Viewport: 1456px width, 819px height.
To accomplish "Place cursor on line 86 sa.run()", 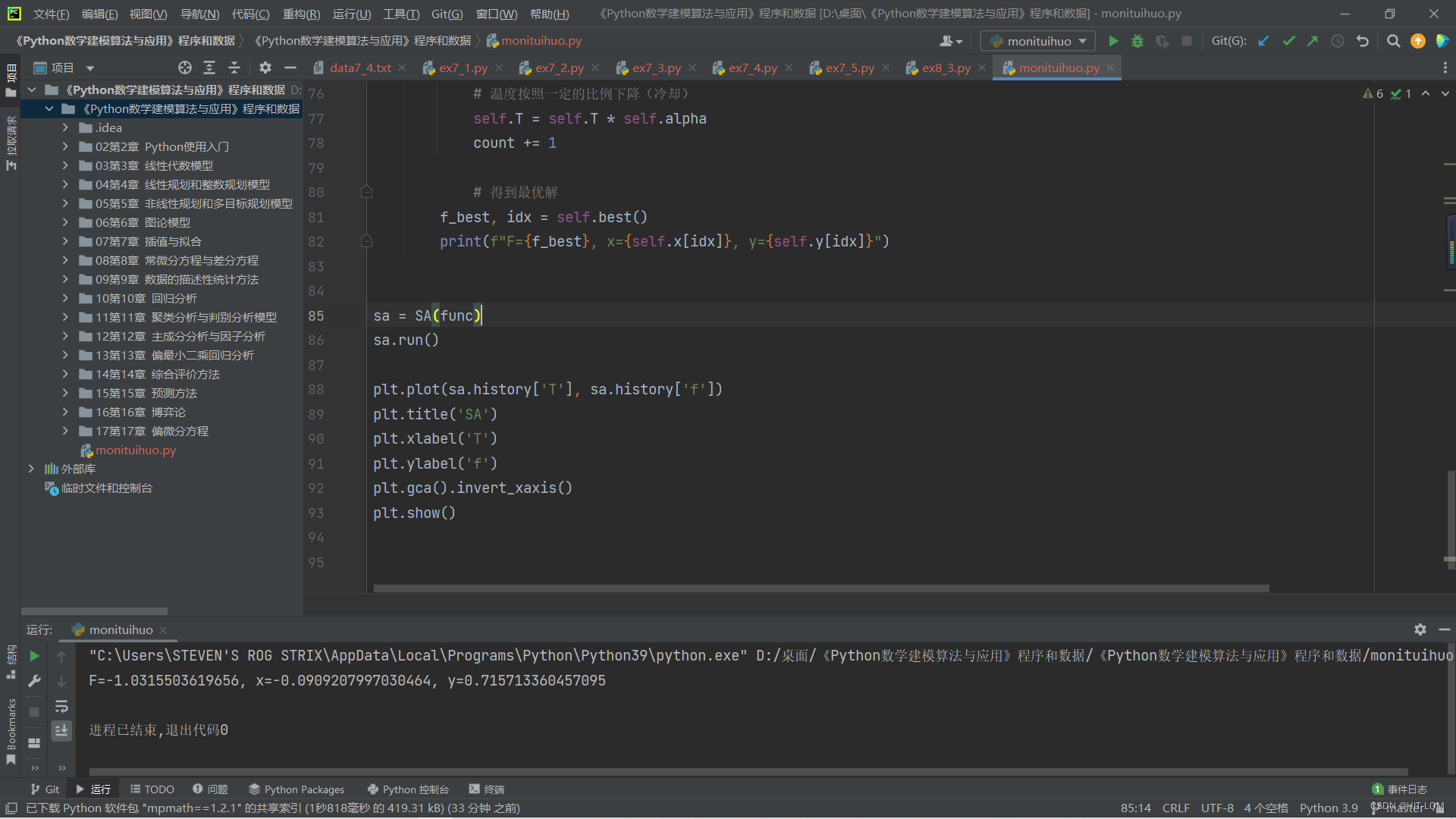I will tap(406, 340).
